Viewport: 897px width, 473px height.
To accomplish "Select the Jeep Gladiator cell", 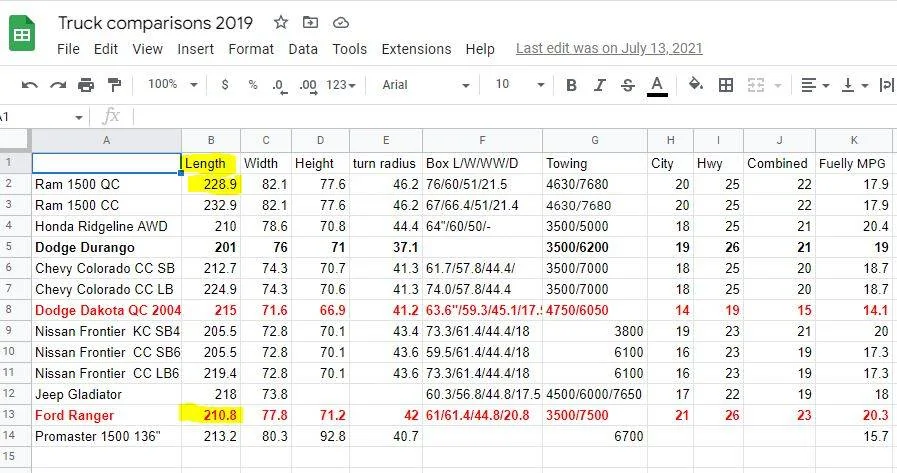I will tap(106, 394).
